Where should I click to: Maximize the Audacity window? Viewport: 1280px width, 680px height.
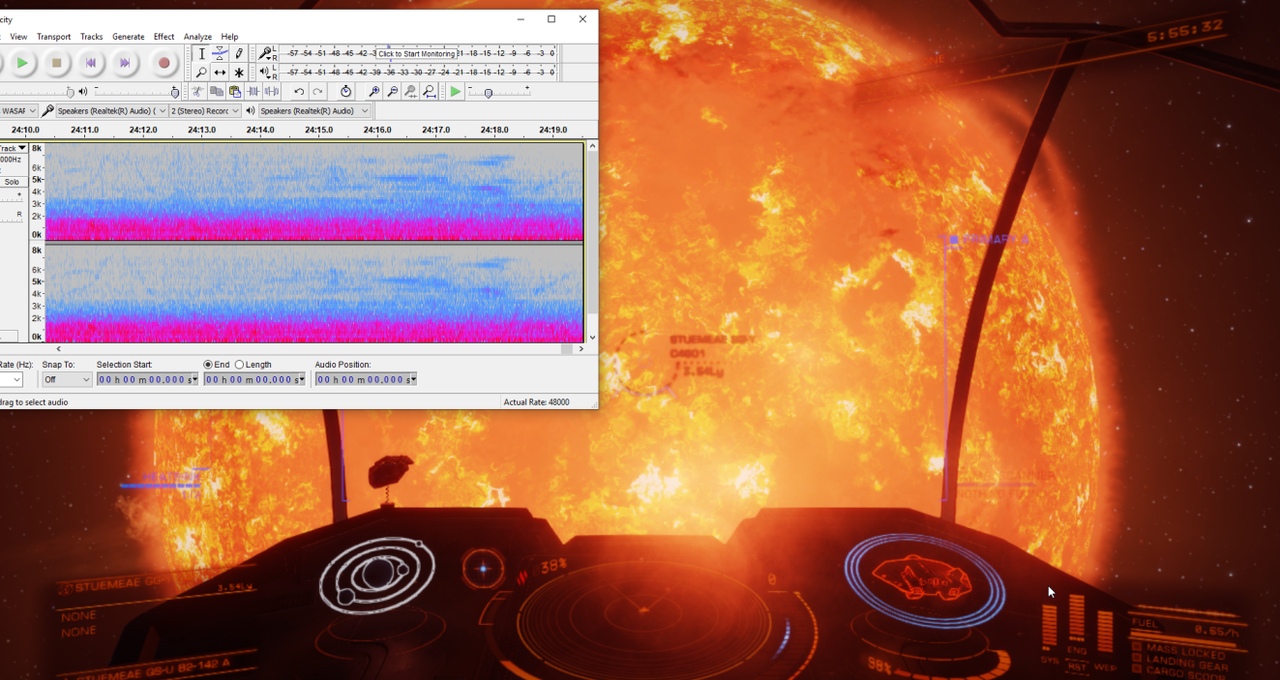pyautogui.click(x=551, y=19)
